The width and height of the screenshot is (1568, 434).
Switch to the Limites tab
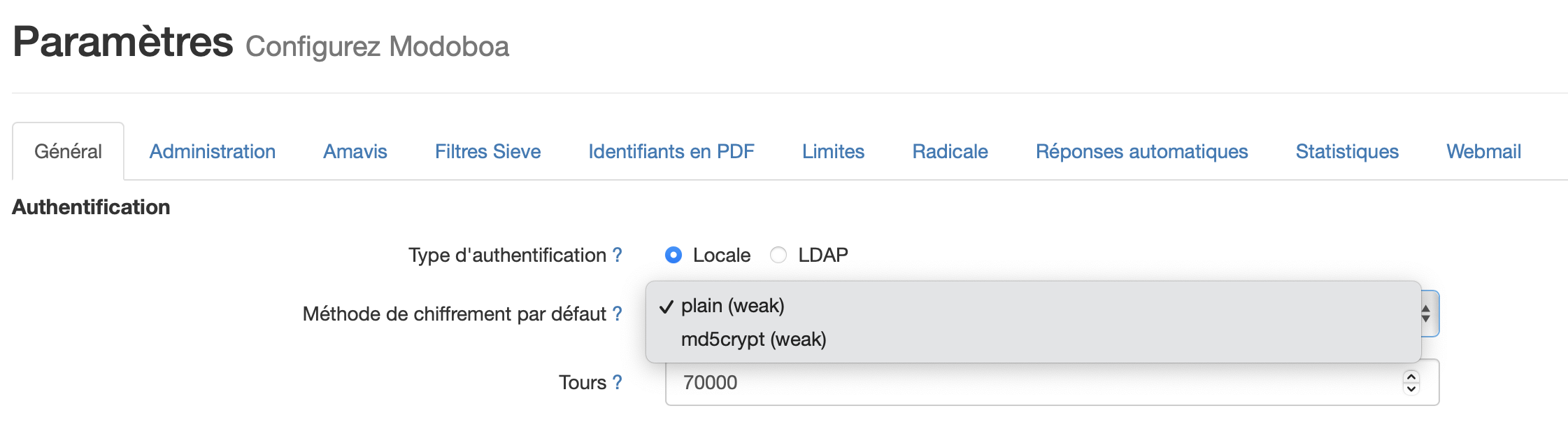833,151
